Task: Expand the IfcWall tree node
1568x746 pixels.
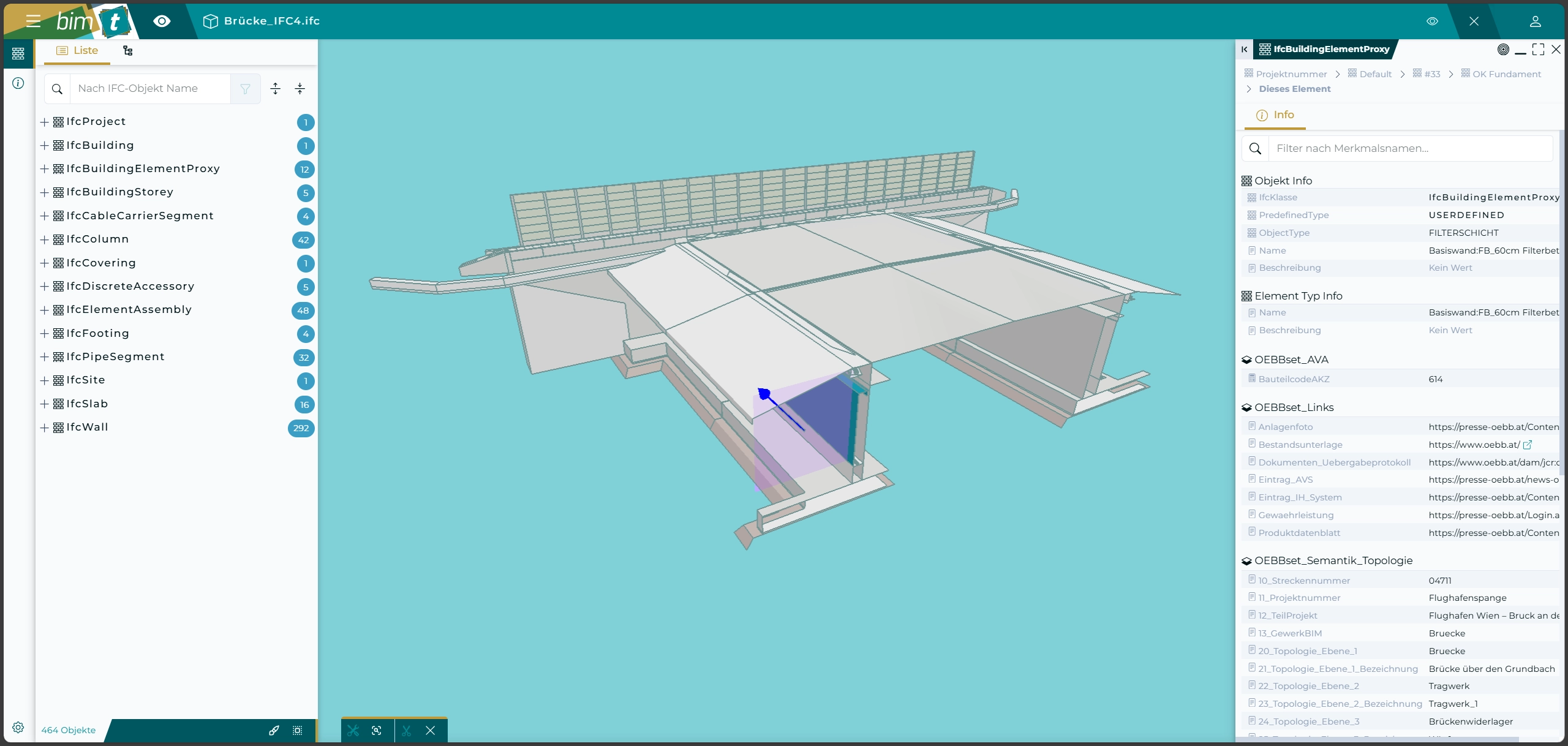Action: pos(44,428)
